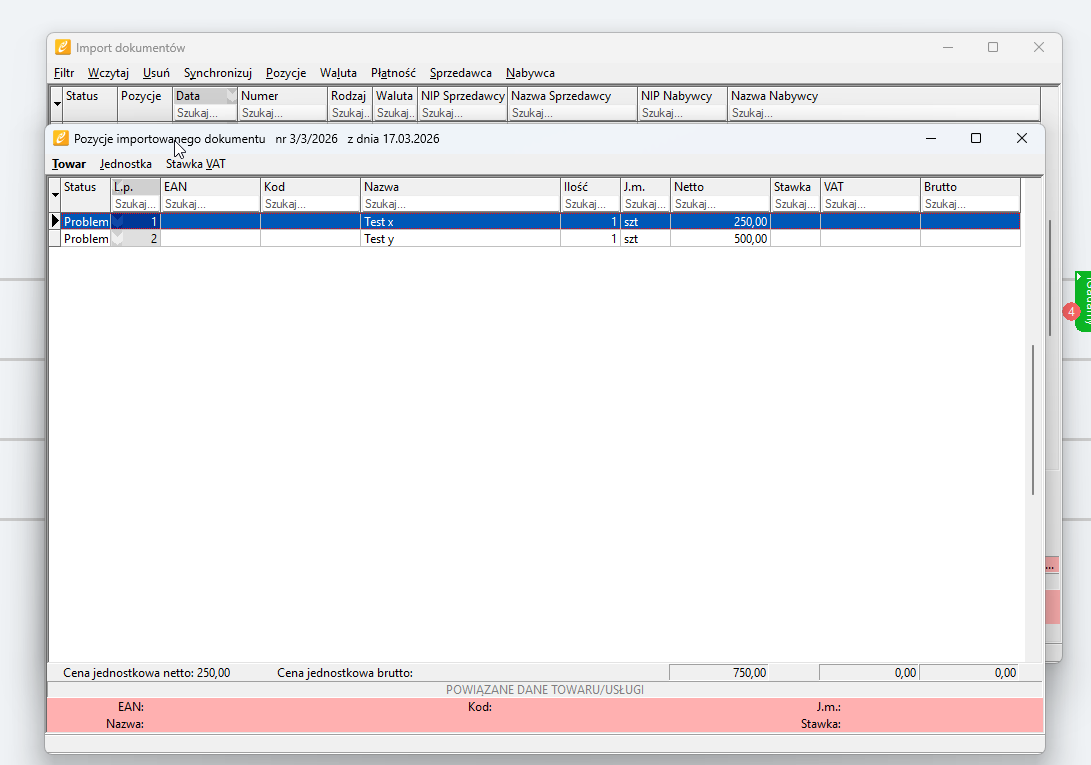Open the Stawka VAT menu

pyautogui.click(x=195, y=164)
